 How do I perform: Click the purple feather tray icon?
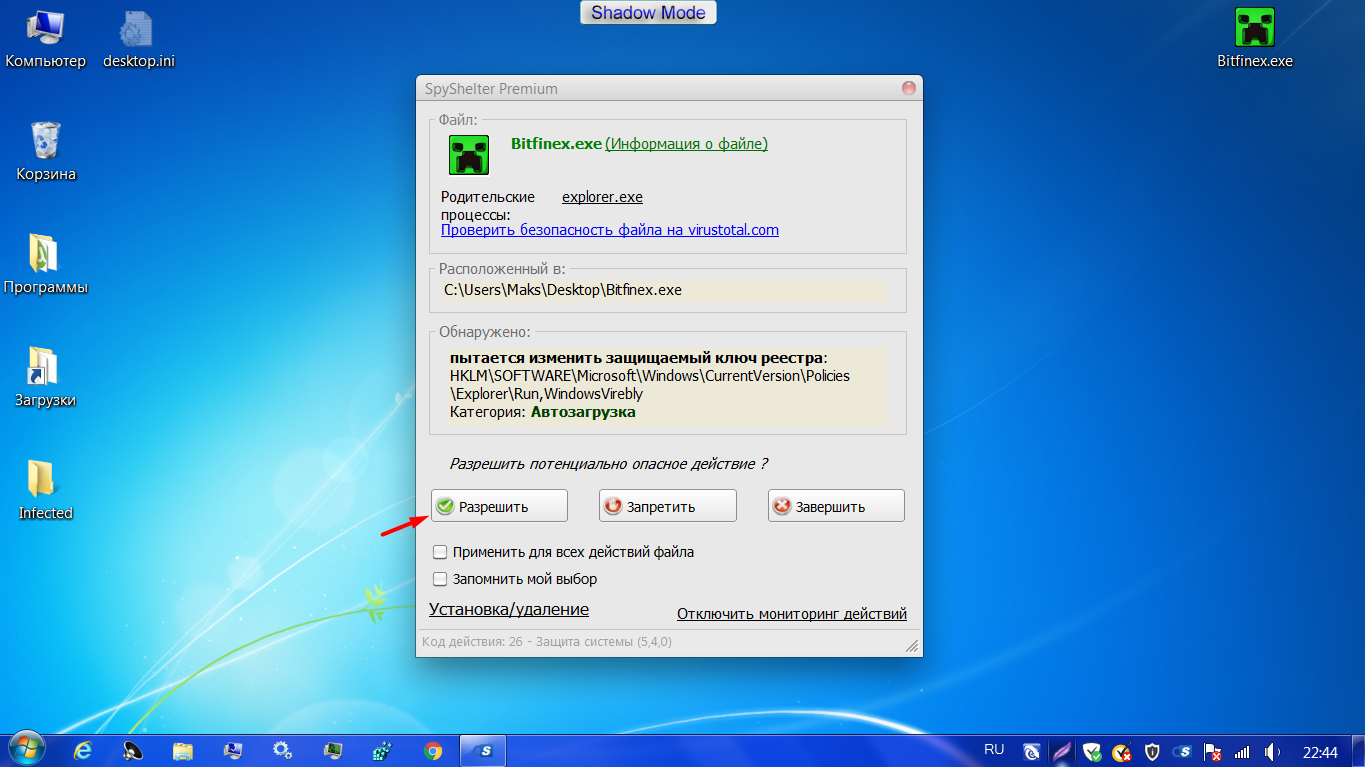(1062, 752)
